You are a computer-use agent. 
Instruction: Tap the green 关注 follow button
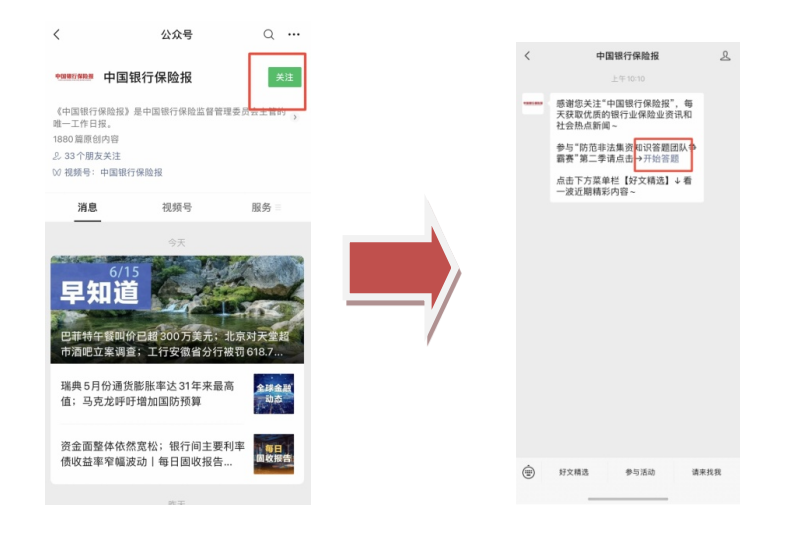pos(285,77)
